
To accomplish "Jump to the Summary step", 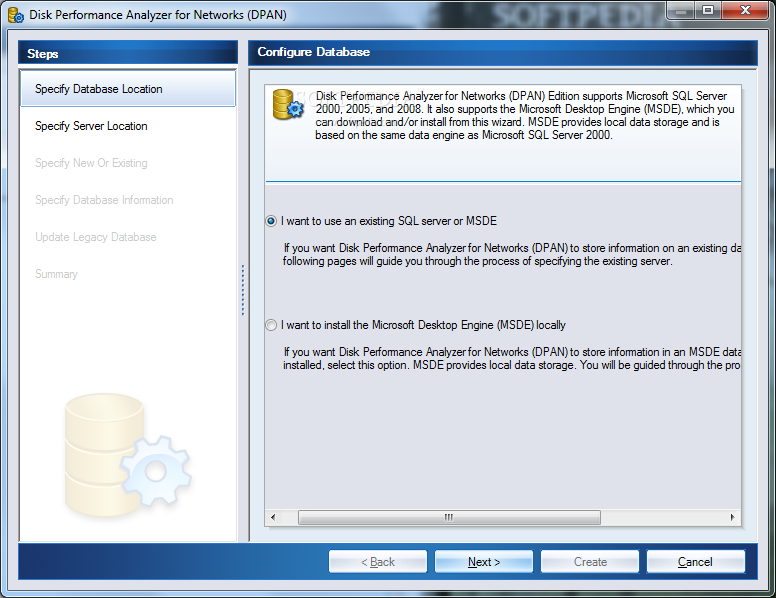I will click(56, 274).
